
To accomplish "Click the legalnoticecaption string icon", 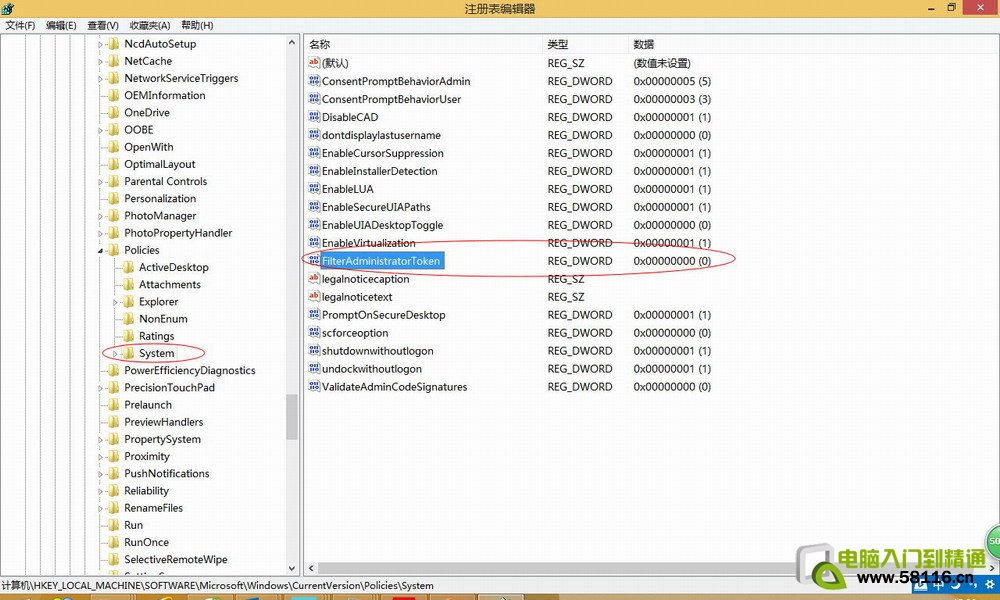I will pyautogui.click(x=314, y=279).
